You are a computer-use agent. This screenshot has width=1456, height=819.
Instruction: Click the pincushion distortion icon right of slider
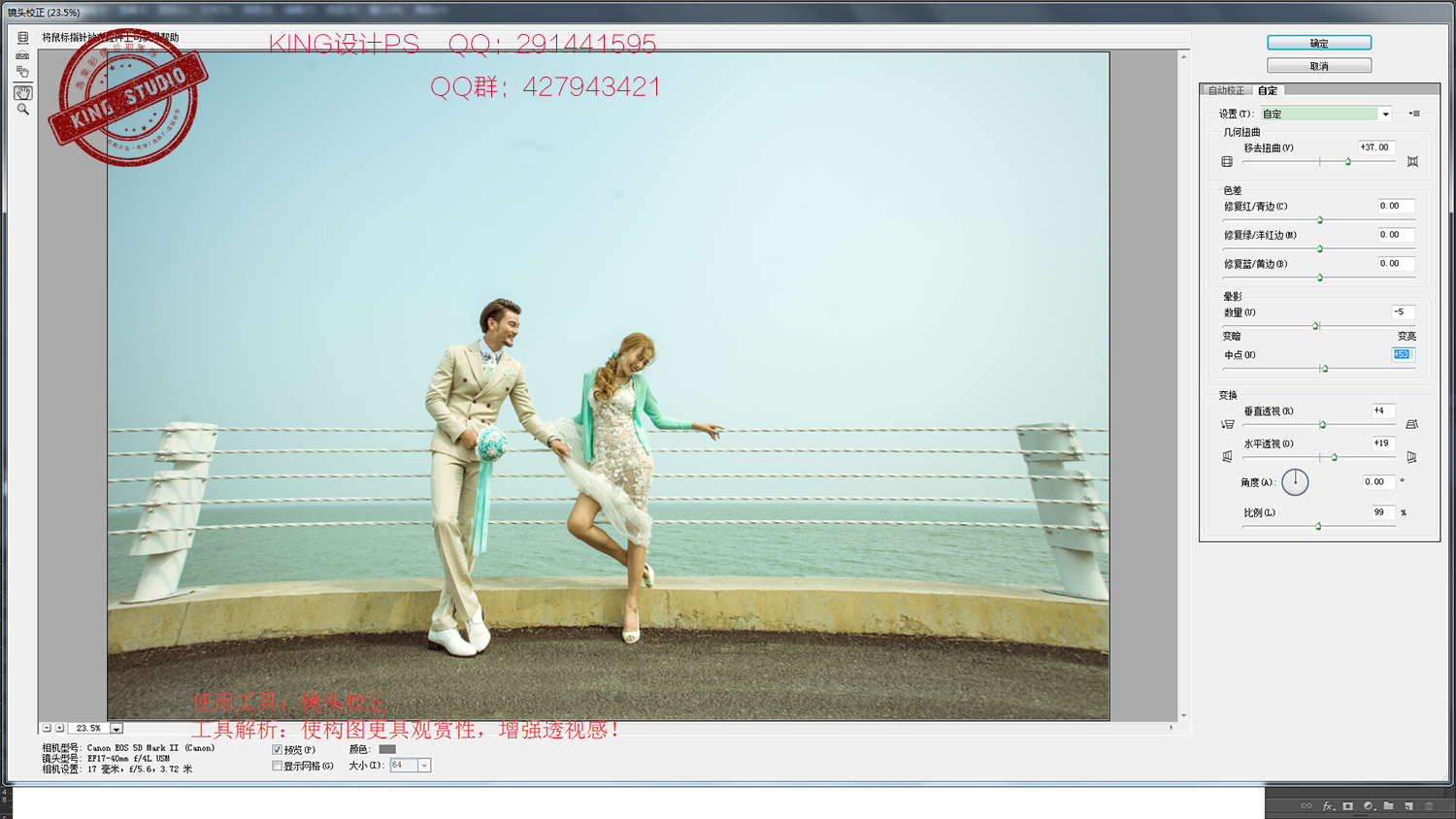point(1412,162)
